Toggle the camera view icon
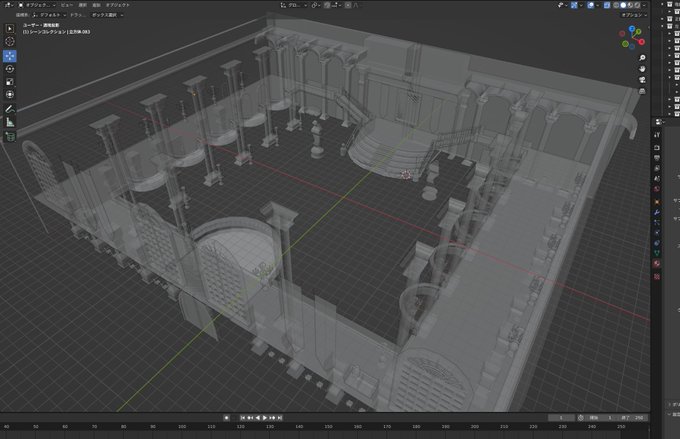This screenshot has width=680, height=439. tap(642, 80)
